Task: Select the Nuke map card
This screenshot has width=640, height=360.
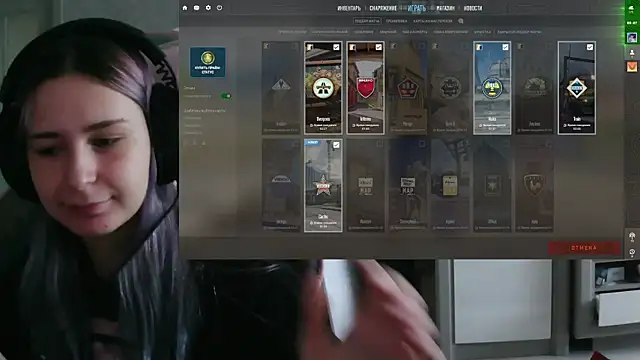Action: [x=492, y=88]
